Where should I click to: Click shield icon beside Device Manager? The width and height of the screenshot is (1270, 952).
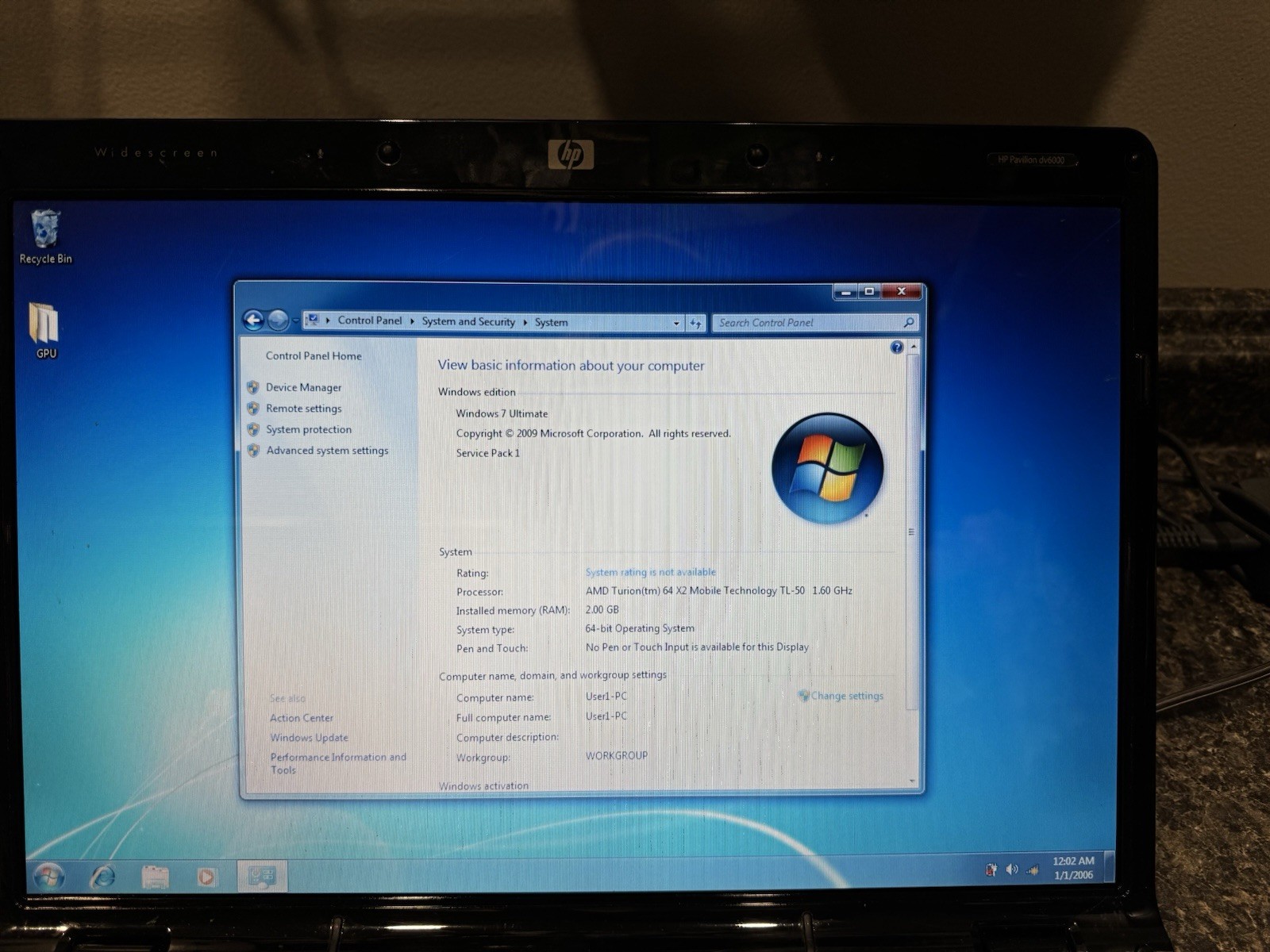point(253,387)
